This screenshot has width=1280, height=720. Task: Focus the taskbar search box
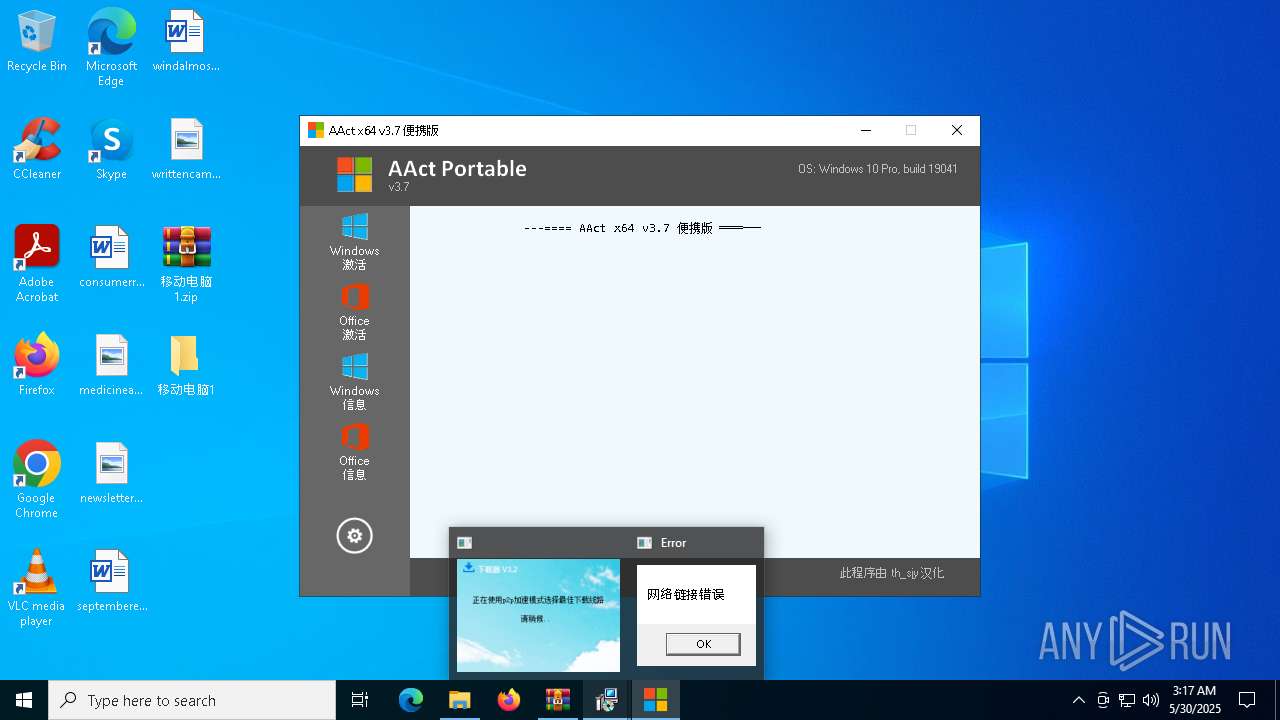click(192, 700)
